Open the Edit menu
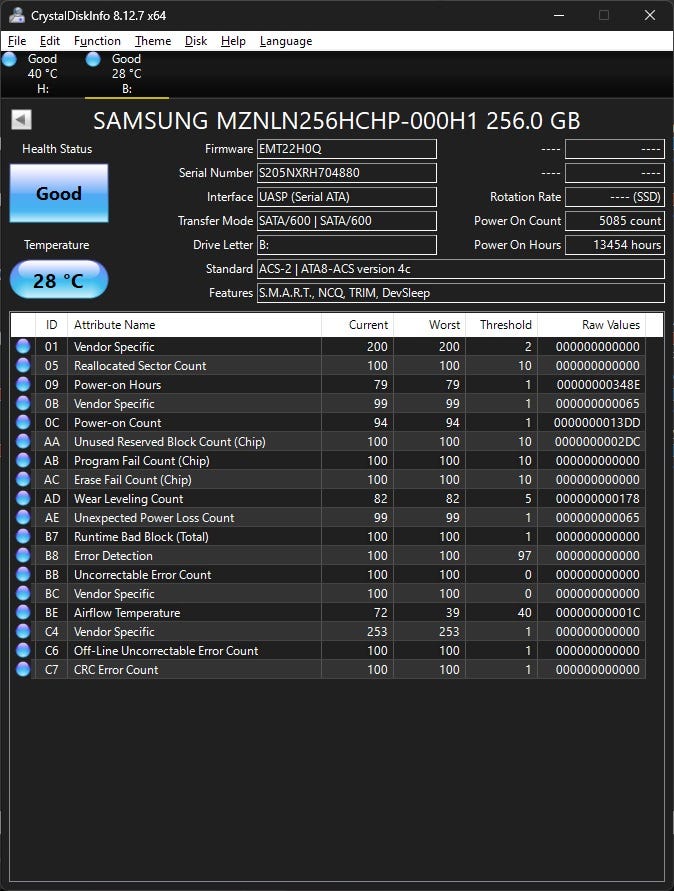The image size is (674, 891). coord(49,41)
